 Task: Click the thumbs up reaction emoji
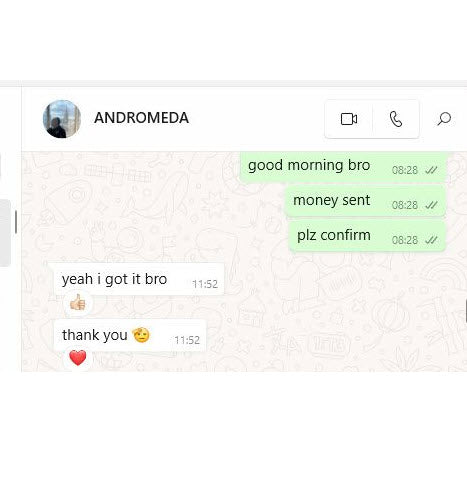(x=77, y=302)
